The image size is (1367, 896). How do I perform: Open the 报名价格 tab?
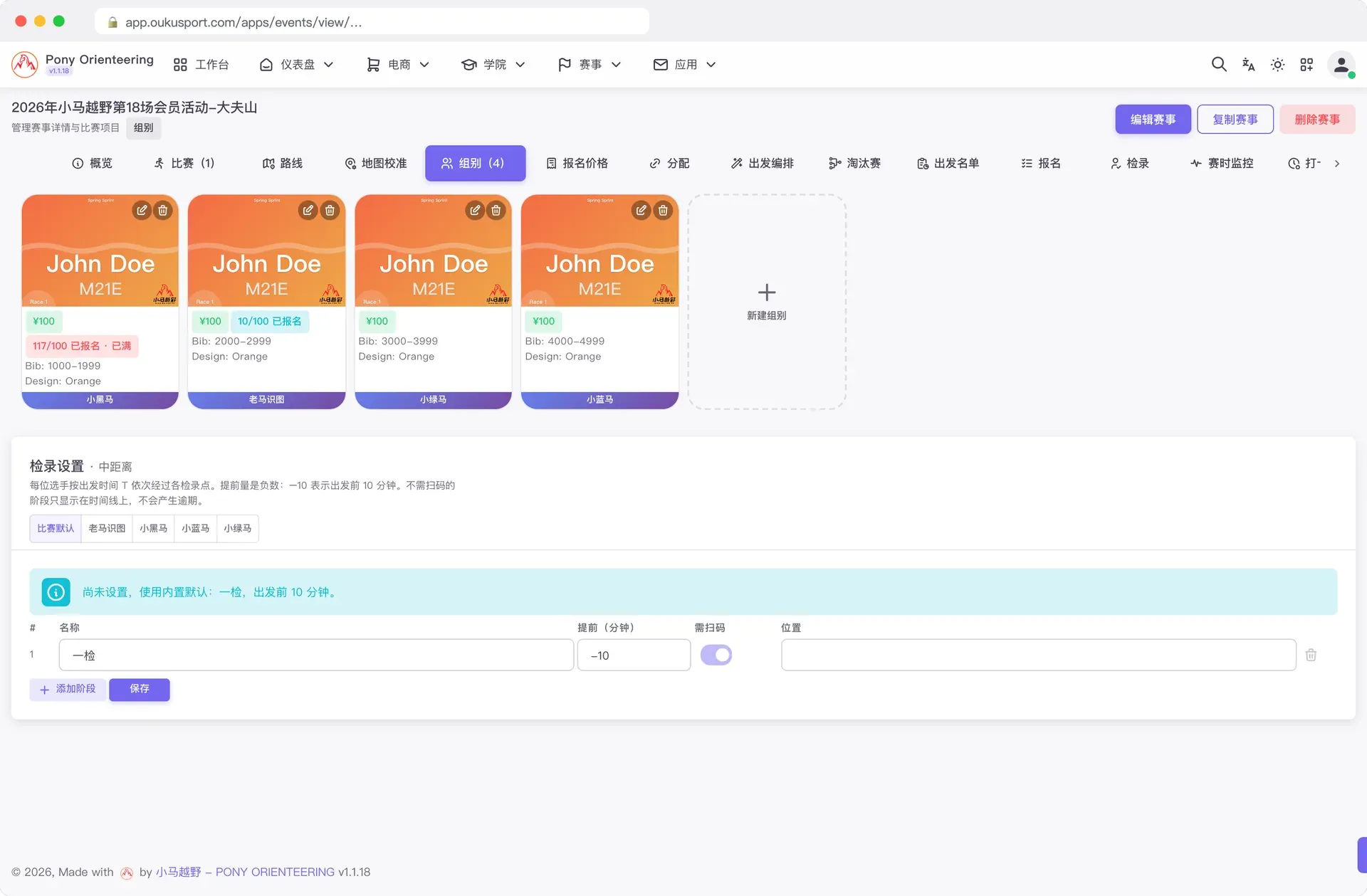click(577, 164)
